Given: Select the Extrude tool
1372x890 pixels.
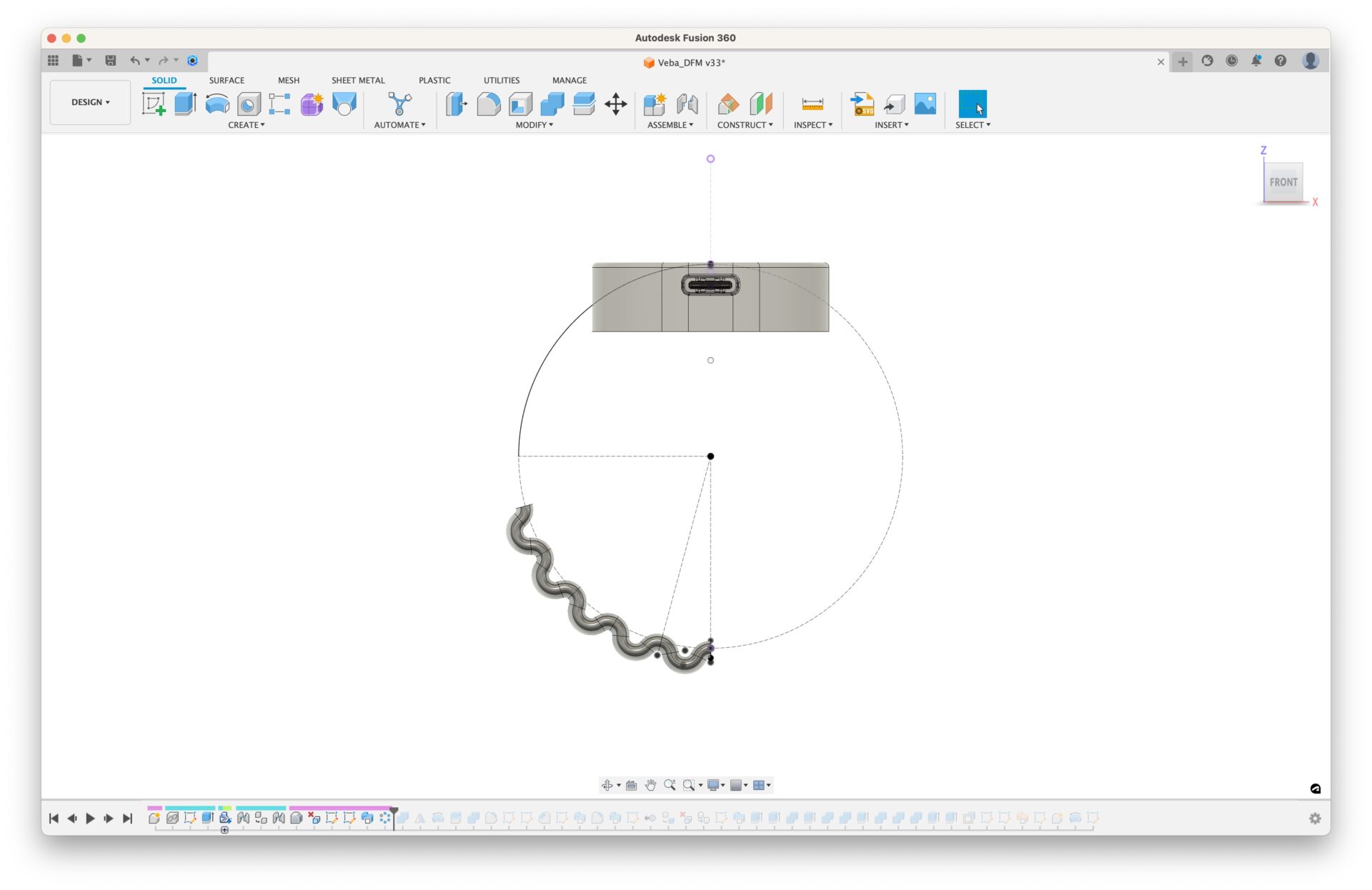Looking at the screenshot, I should pos(185,104).
